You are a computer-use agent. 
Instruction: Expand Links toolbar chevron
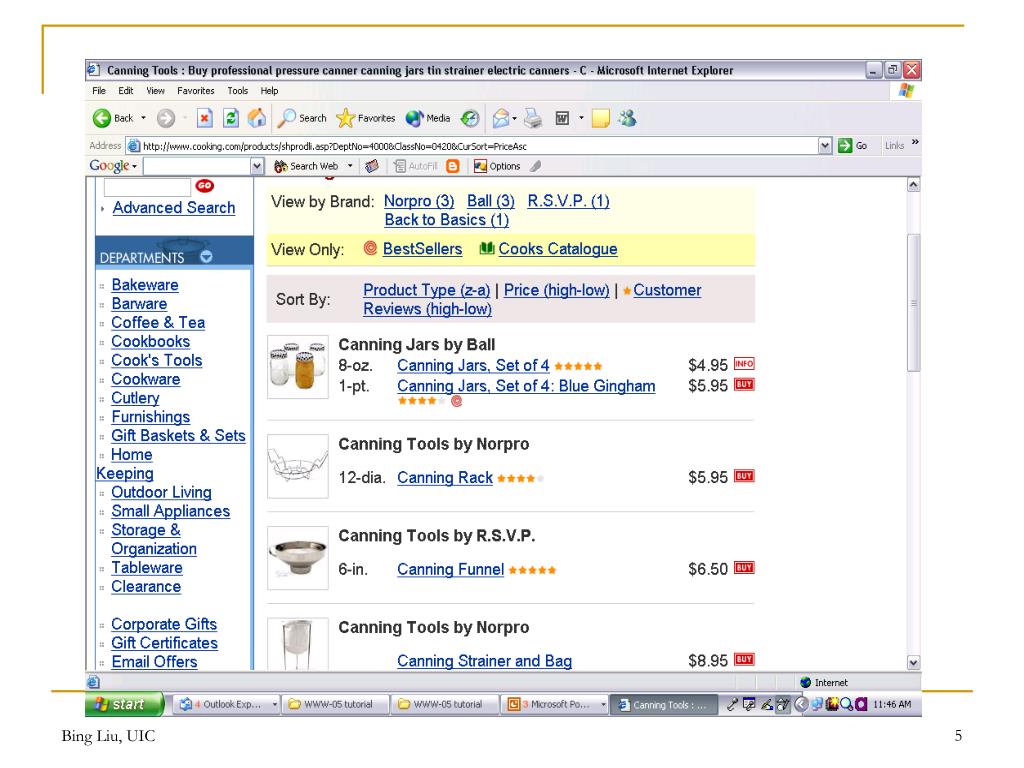(915, 142)
